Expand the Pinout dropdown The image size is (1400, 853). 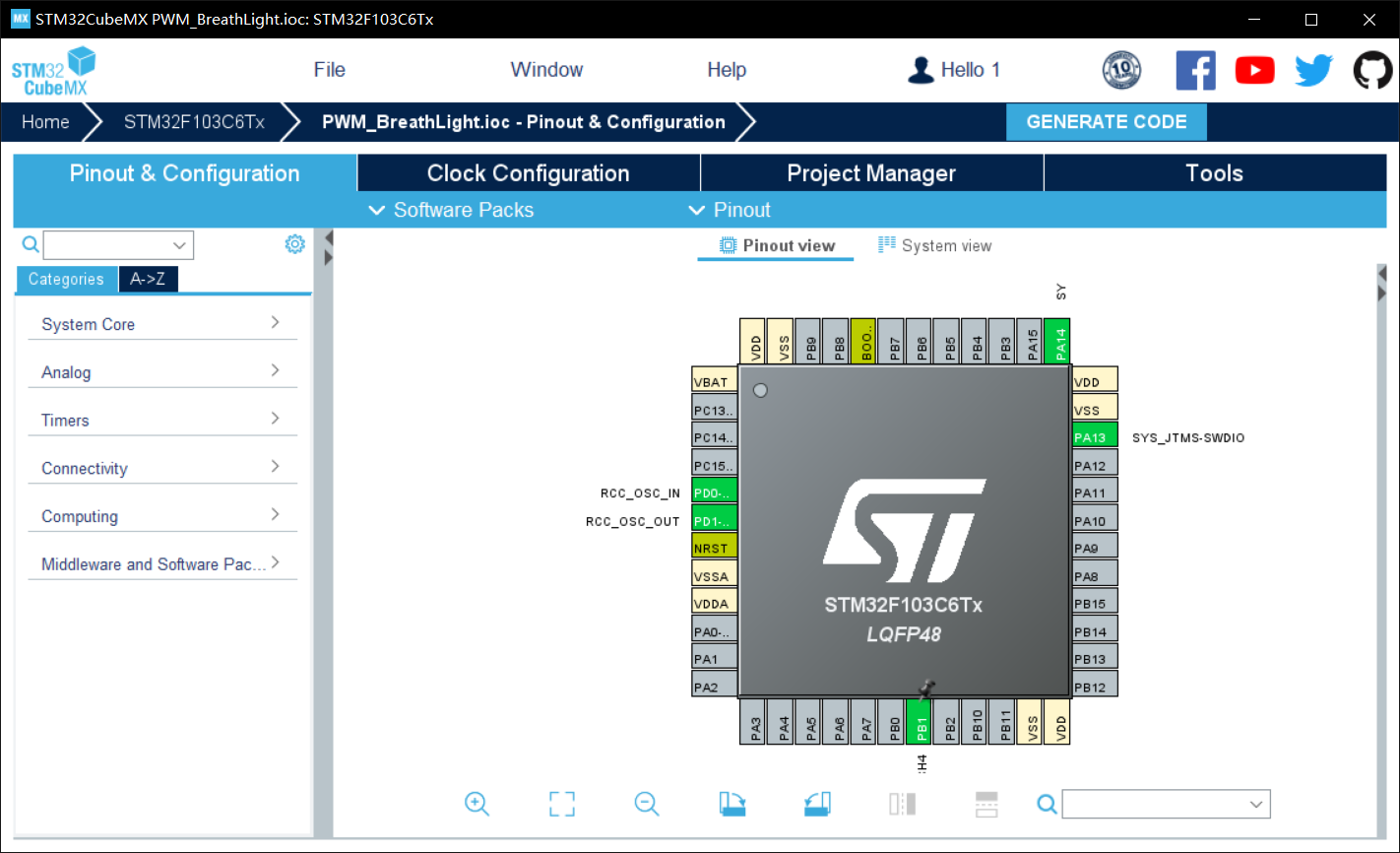[x=730, y=210]
